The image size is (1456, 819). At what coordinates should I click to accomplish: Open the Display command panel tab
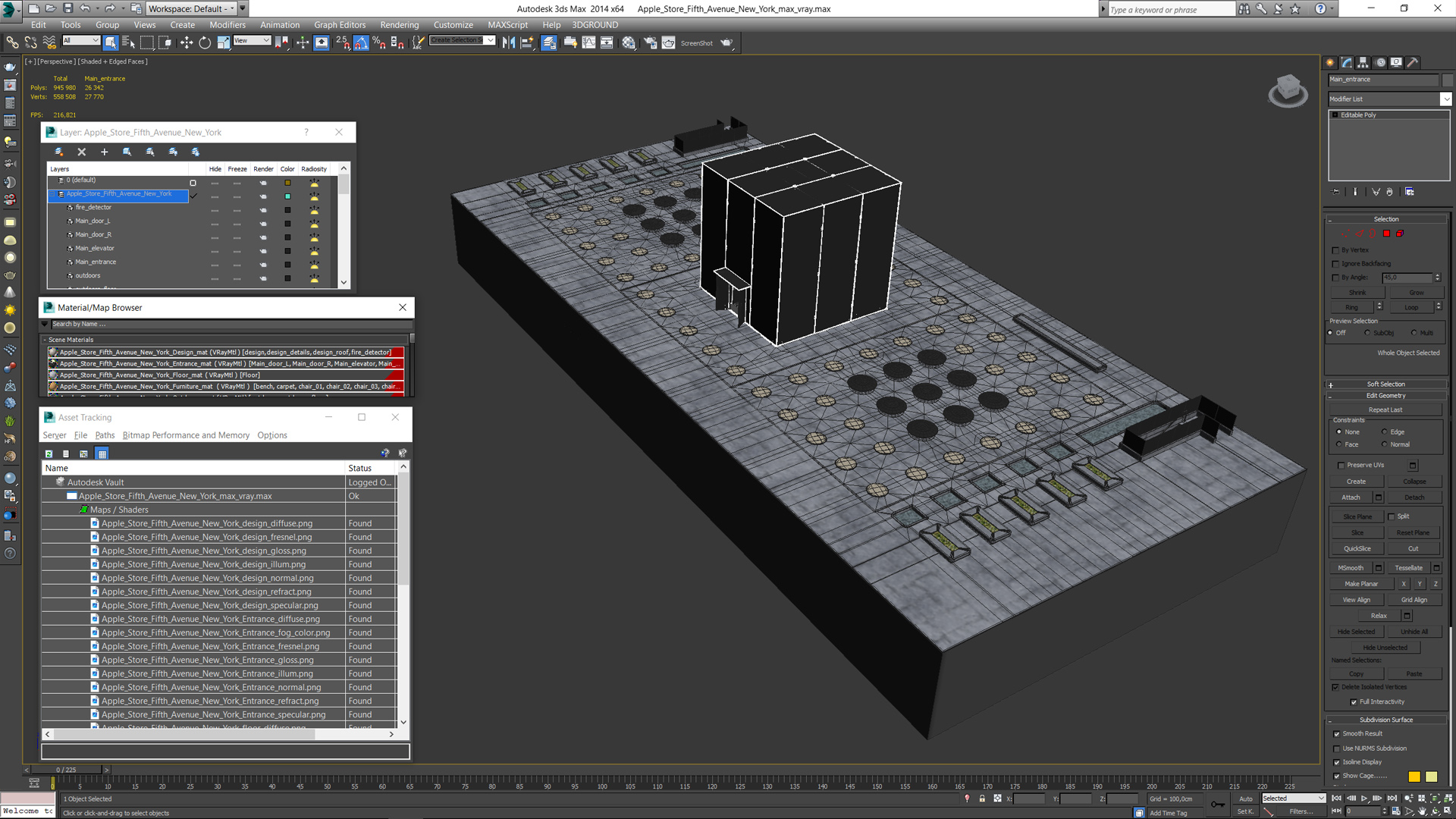(1396, 63)
